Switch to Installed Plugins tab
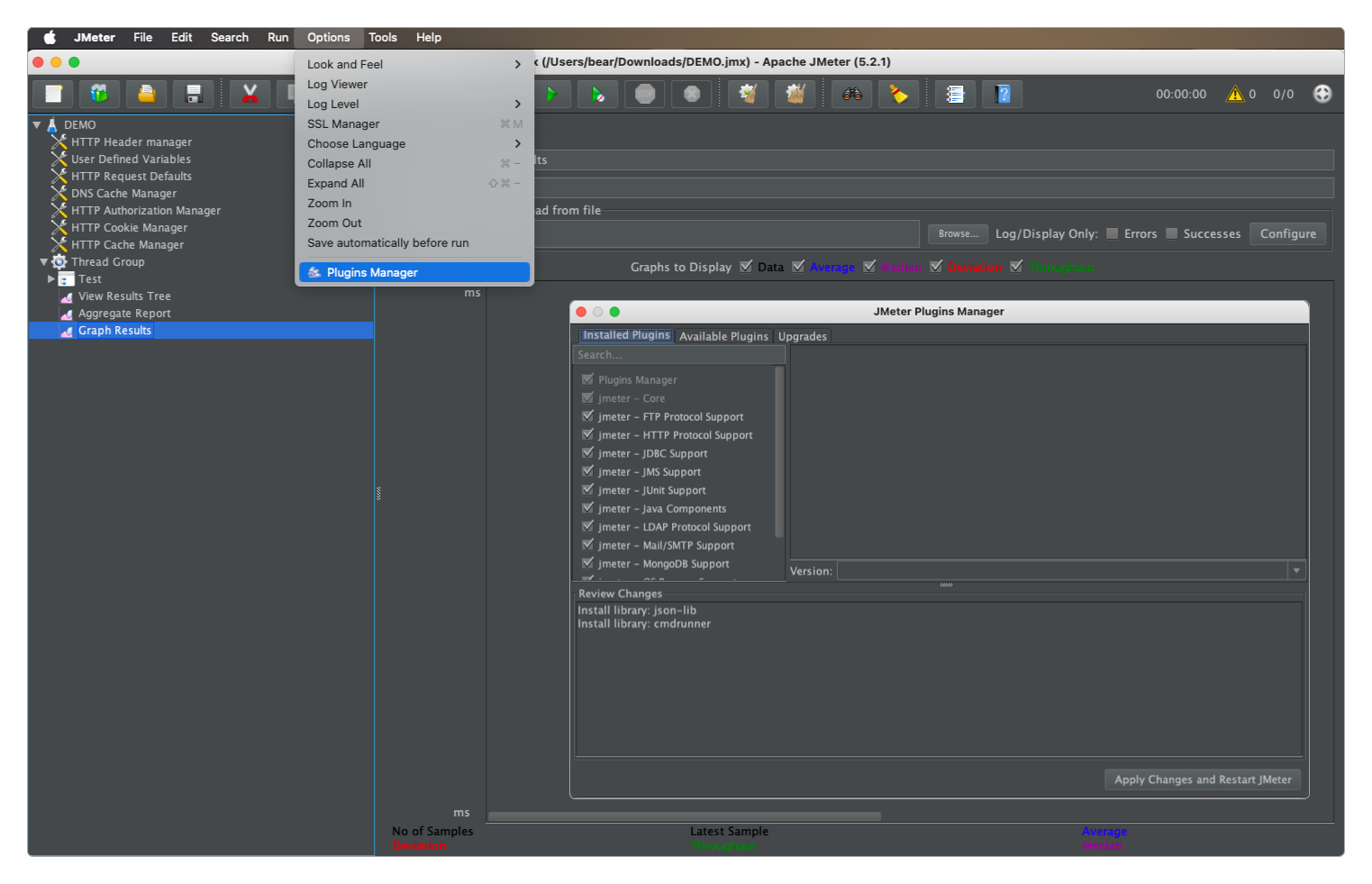The image size is (1372, 884). [x=626, y=335]
